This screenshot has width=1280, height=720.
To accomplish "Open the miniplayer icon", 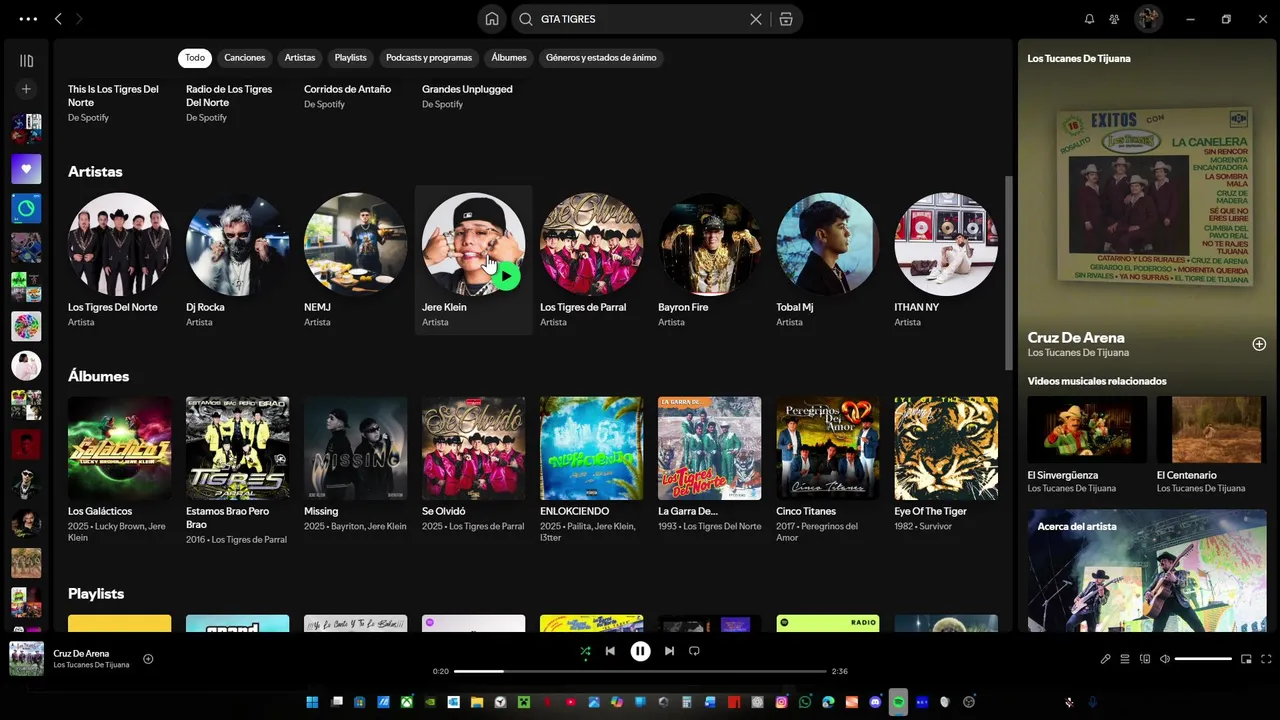I will 1246,659.
